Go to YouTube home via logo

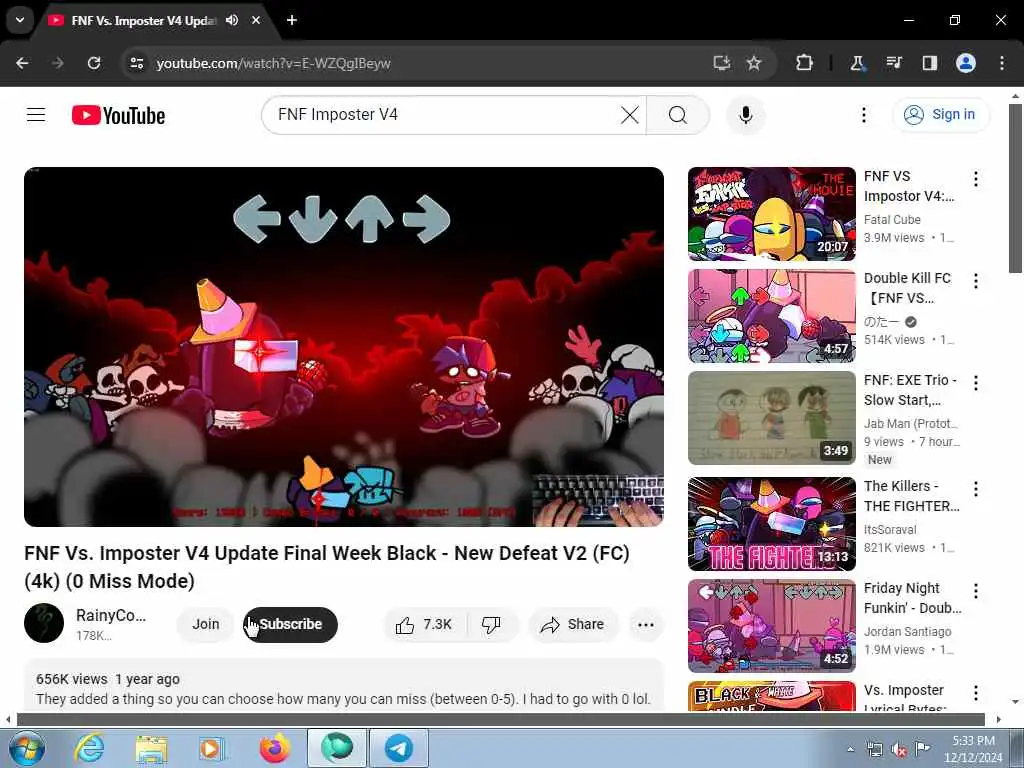tap(118, 116)
